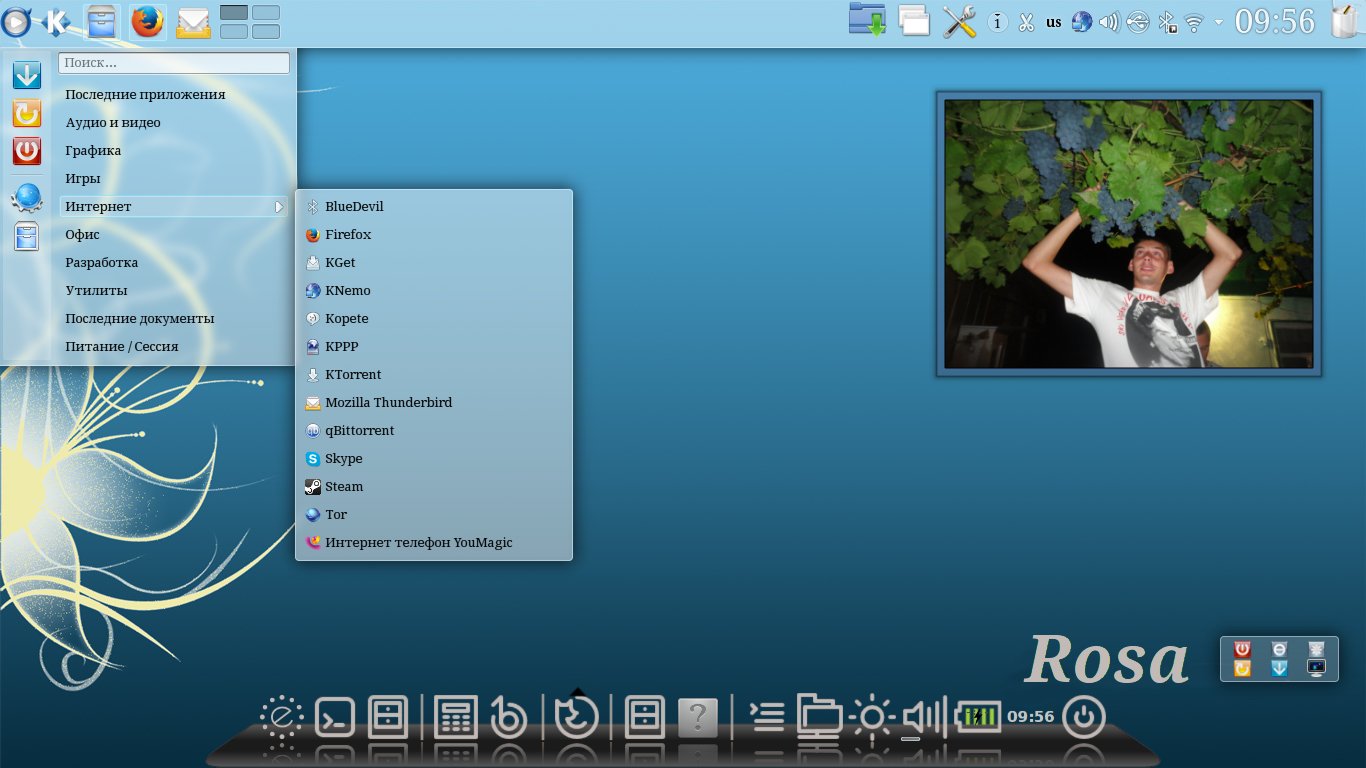Viewport: 1366px width, 768px height.
Task: Open the wrench and screwdriver settings icon
Action: (959, 21)
